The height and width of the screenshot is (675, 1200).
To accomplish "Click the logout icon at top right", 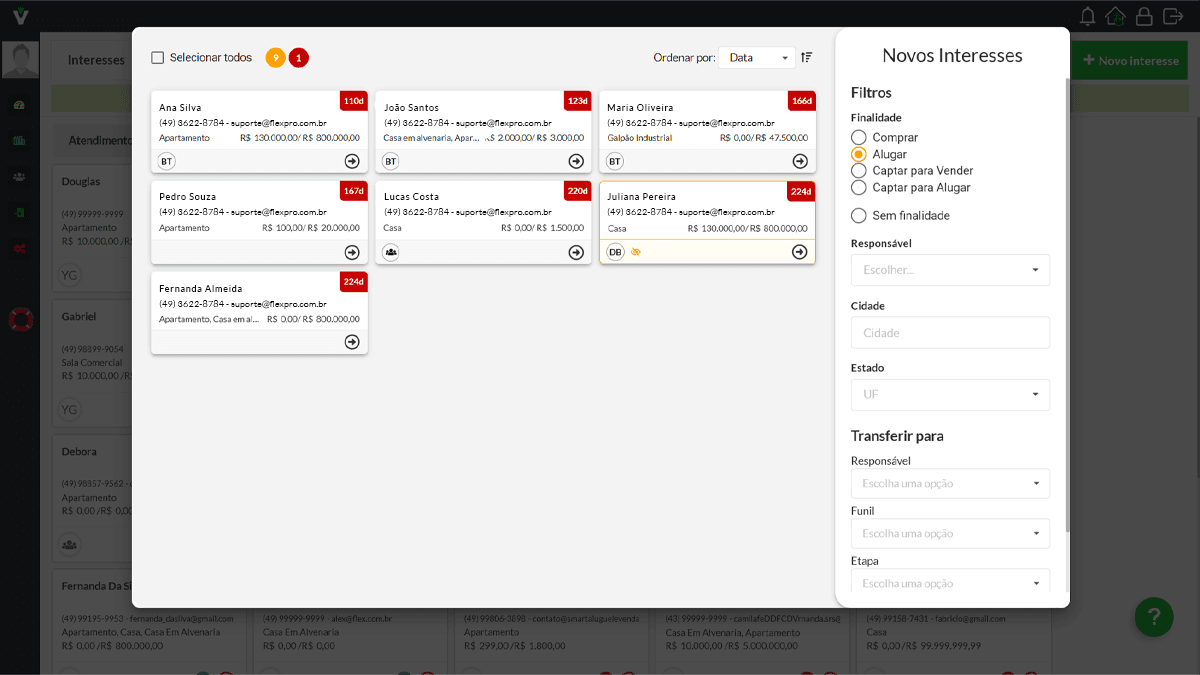I will pyautogui.click(x=1172, y=16).
